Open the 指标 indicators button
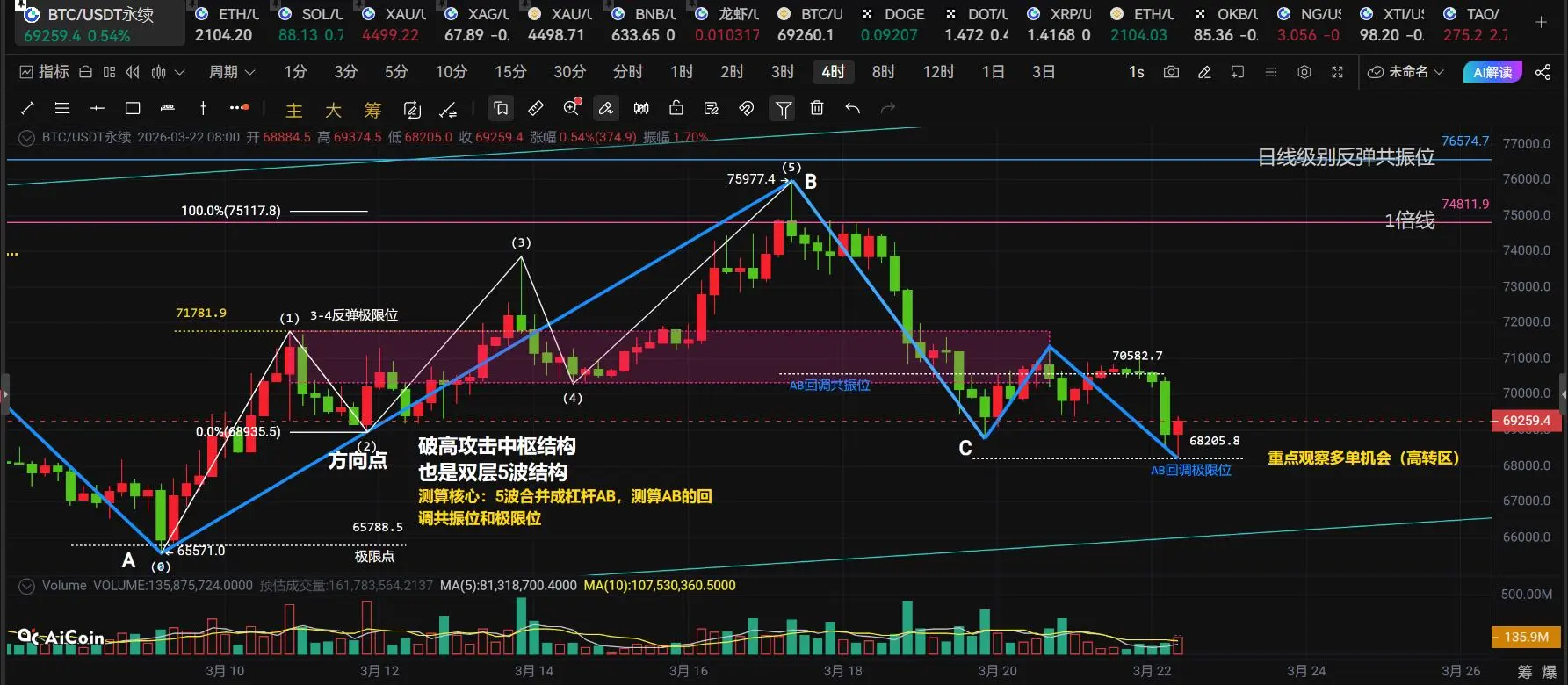1568x685 pixels. point(44,72)
